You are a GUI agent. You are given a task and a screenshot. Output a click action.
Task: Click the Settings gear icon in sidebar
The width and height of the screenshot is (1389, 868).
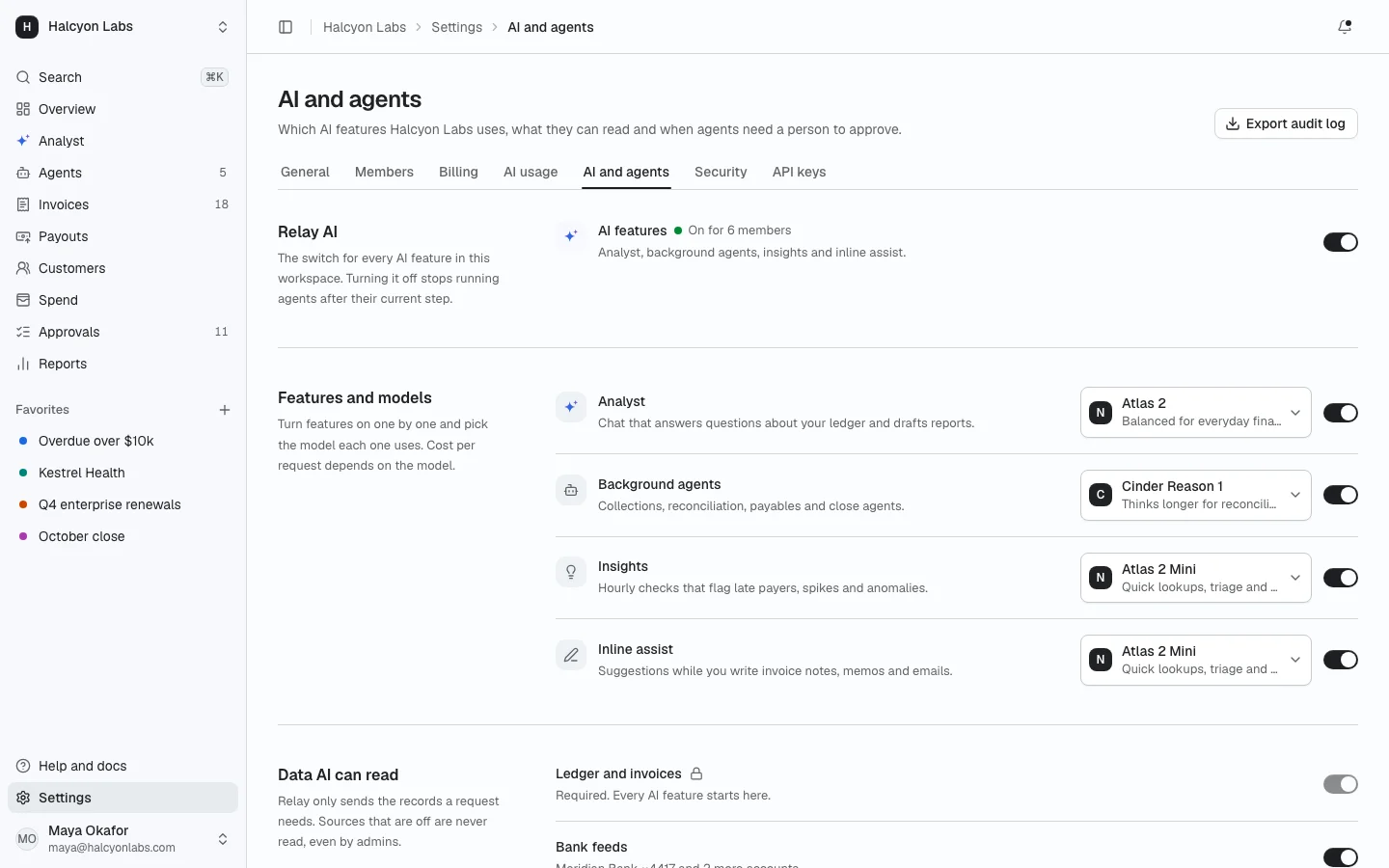coord(23,798)
